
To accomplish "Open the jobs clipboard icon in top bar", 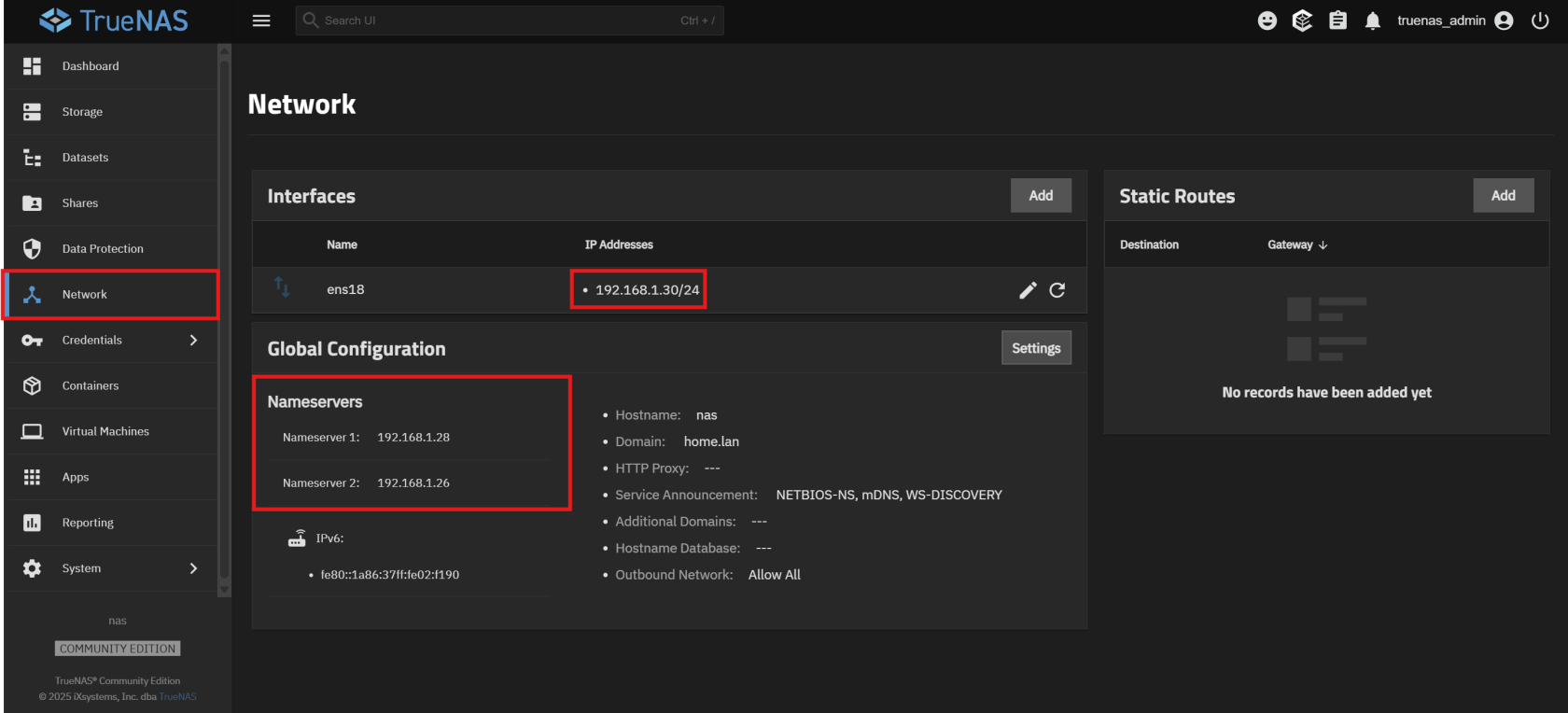I will tap(1337, 21).
